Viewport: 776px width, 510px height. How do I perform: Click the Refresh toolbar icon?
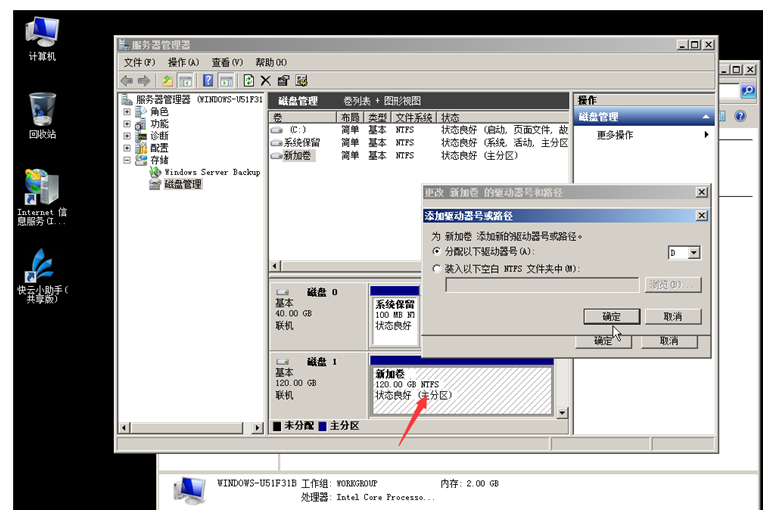(x=248, y=80)
